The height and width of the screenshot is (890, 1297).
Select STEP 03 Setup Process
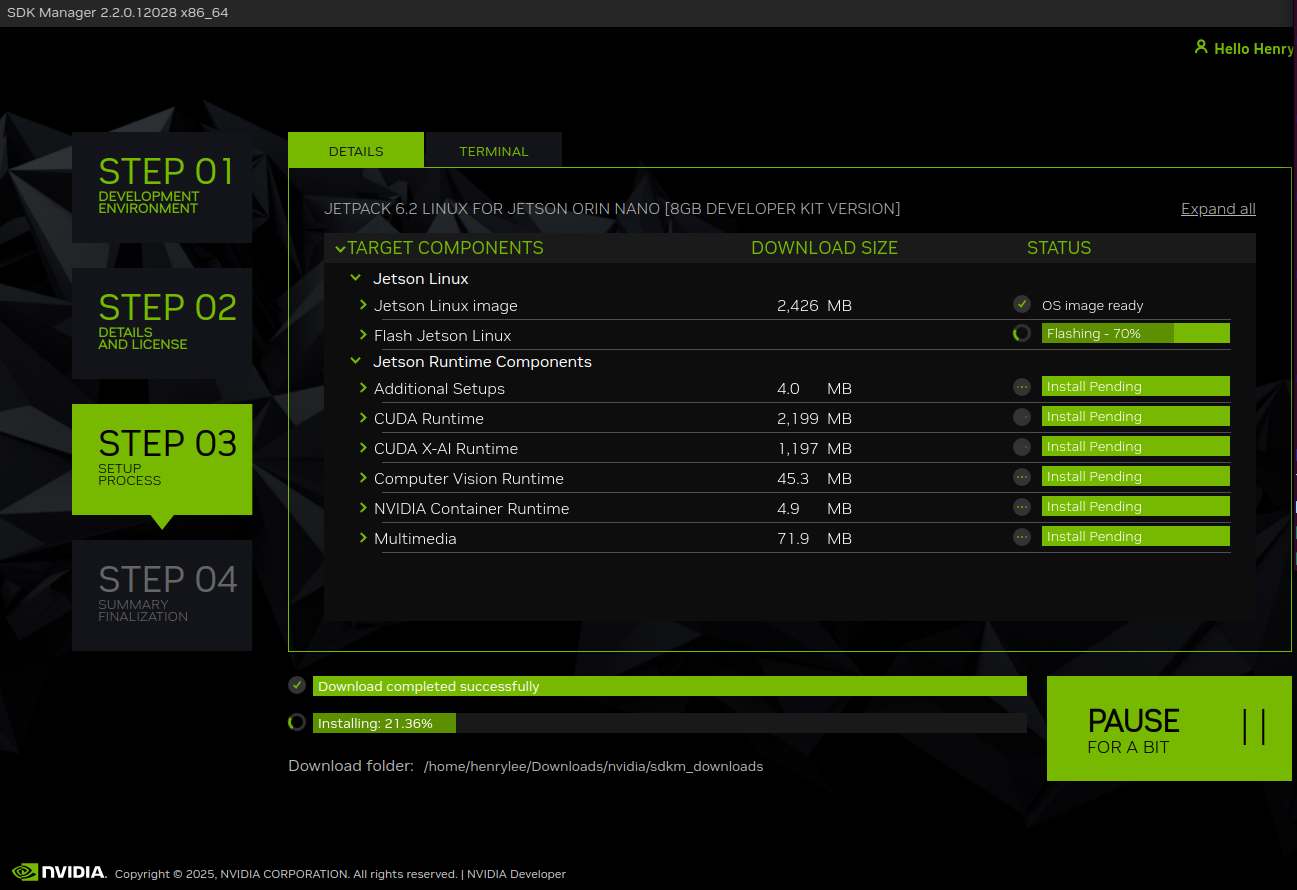coord(162,459)
